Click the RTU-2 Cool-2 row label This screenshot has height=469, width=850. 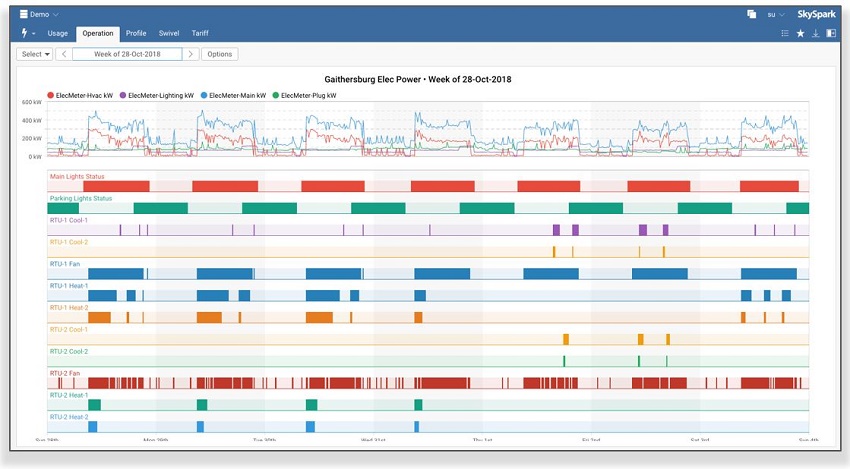click(68, 351)
